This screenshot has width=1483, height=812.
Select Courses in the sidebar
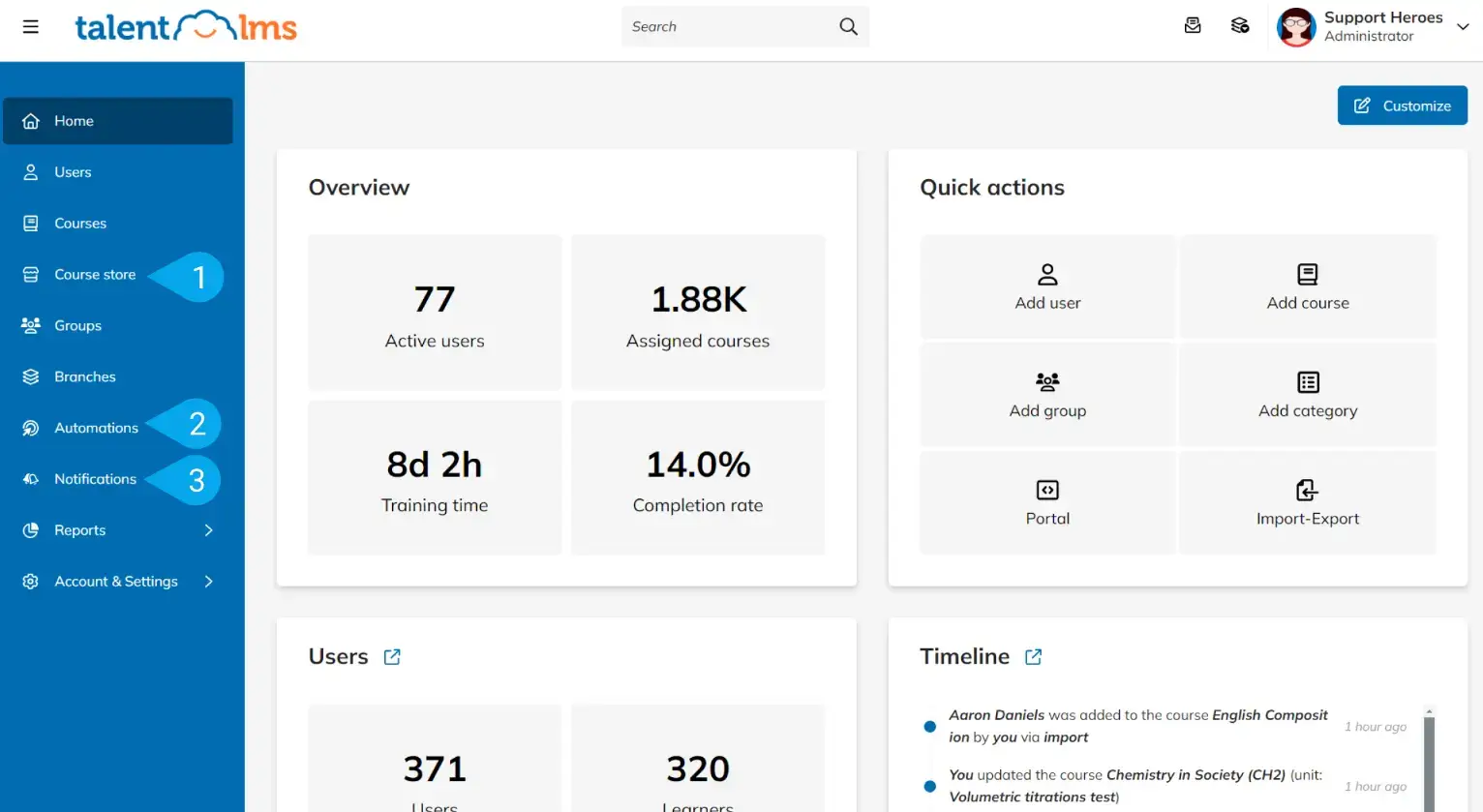click(x=81, y=223)
